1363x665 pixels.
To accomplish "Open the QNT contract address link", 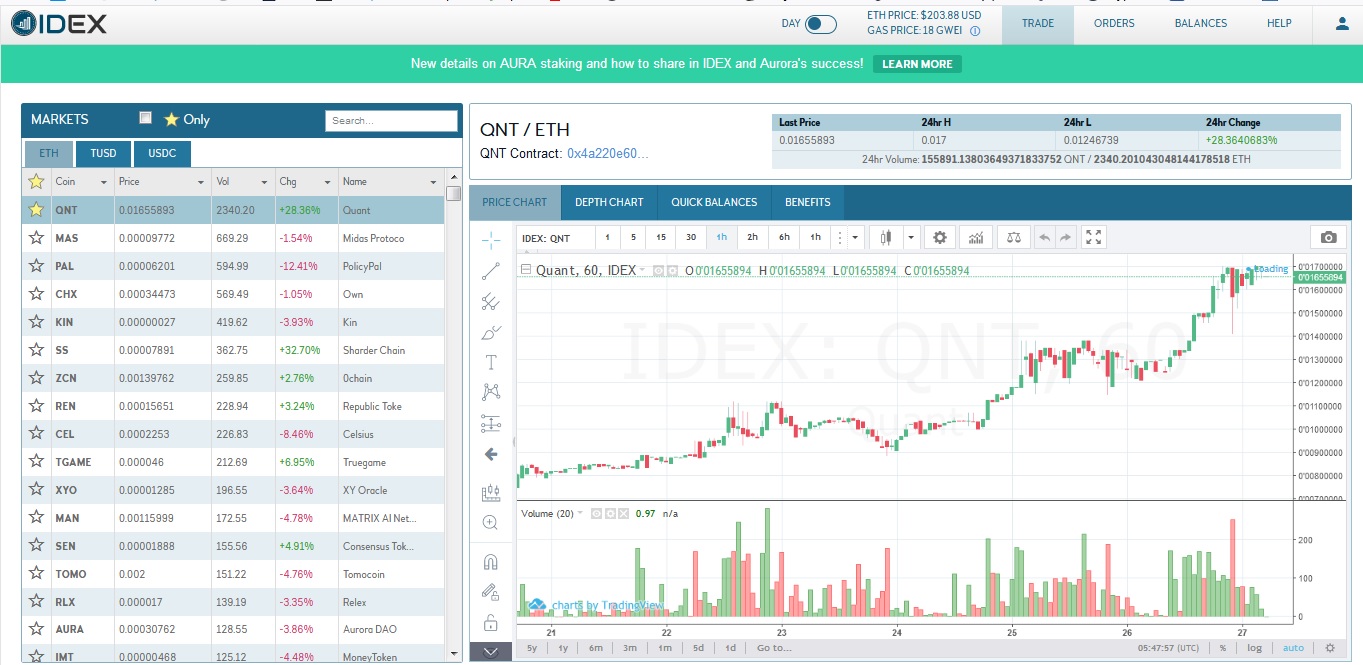I will point(607,154).
